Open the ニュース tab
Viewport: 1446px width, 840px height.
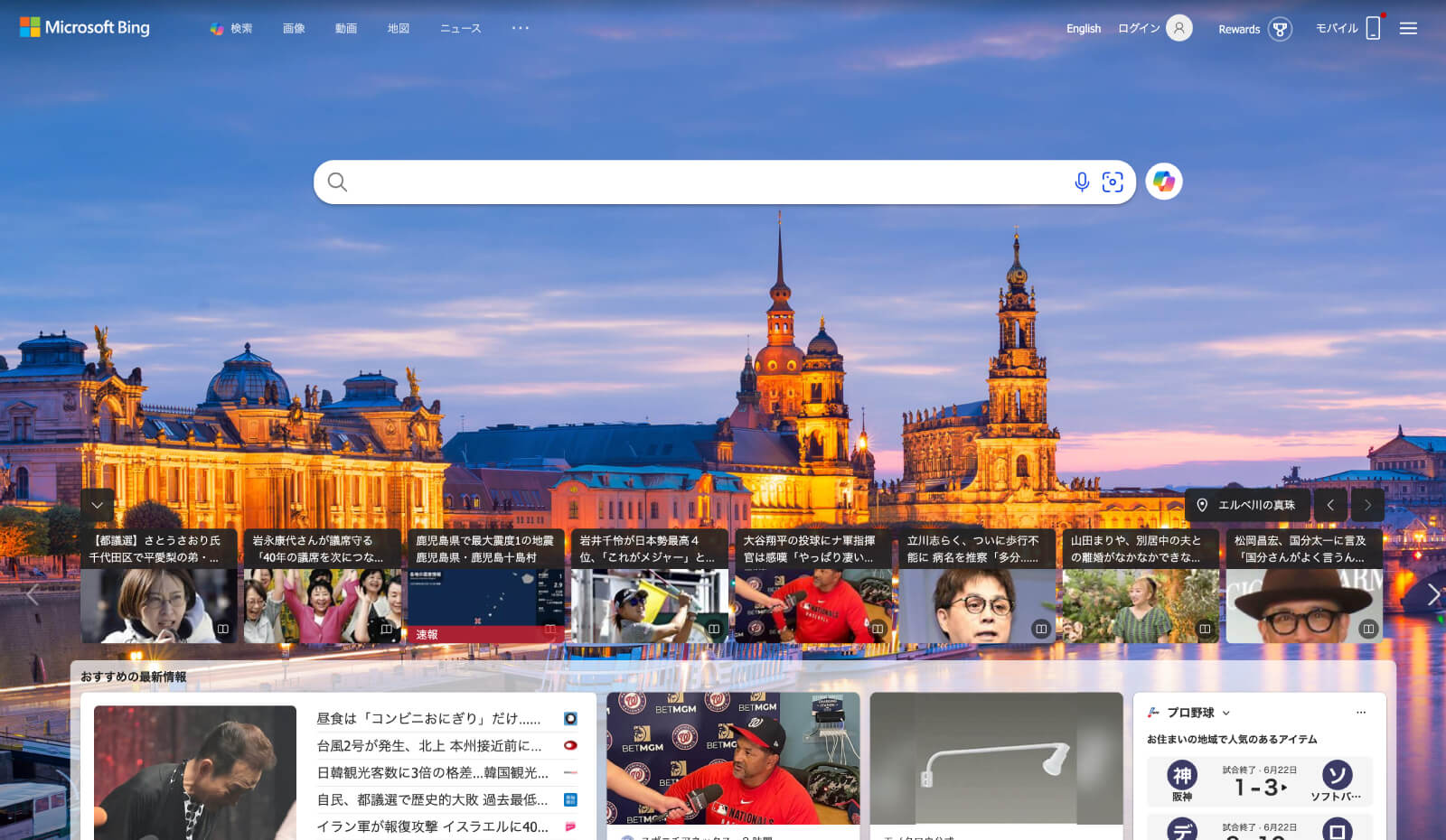tap(461, 29)
